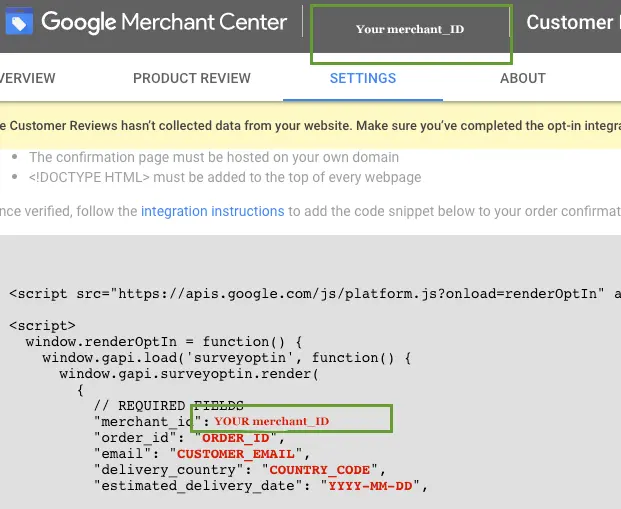Click the DOCTYPE HTML requirement bullet
This screenshot has height=509, width=621.
click(x=225, y=177)
